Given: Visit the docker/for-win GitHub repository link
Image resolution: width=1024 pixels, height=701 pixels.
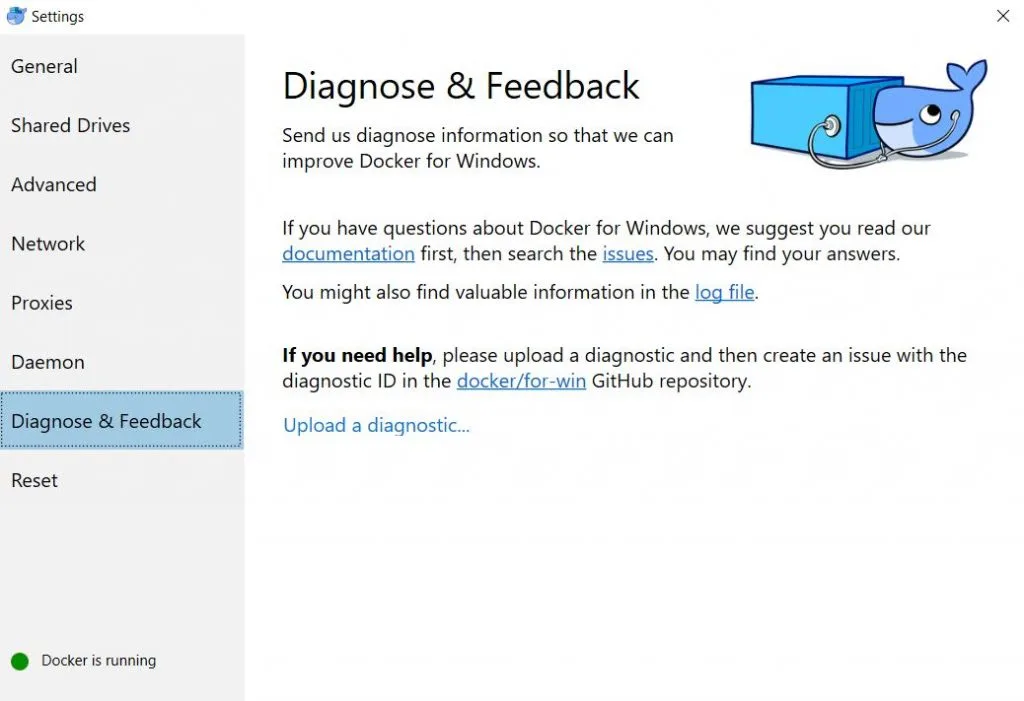Looking at the screenshot, I should tap(521, 381).
